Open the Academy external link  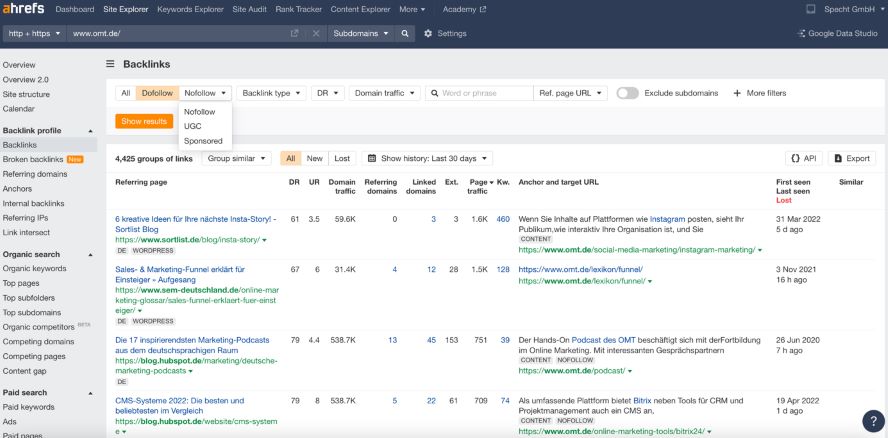[x=464, y=9]
